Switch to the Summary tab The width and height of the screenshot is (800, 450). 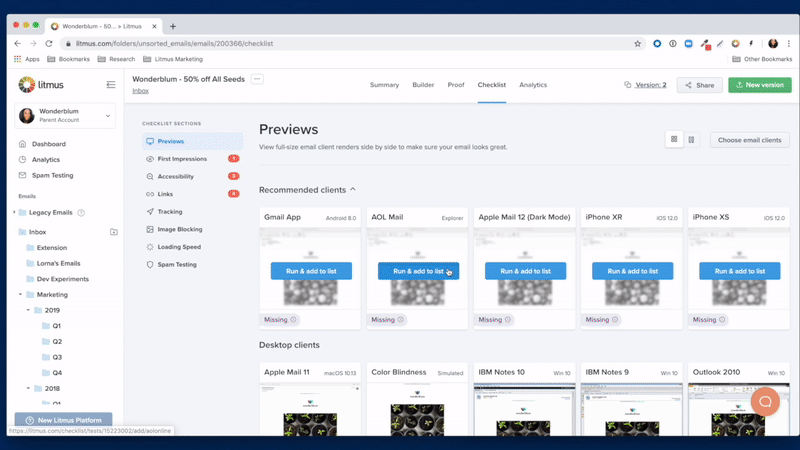[384, 85]
